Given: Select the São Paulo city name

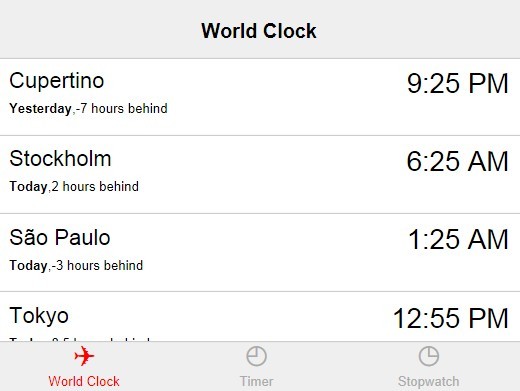Looking at the screenshot, I should [60, 237].
